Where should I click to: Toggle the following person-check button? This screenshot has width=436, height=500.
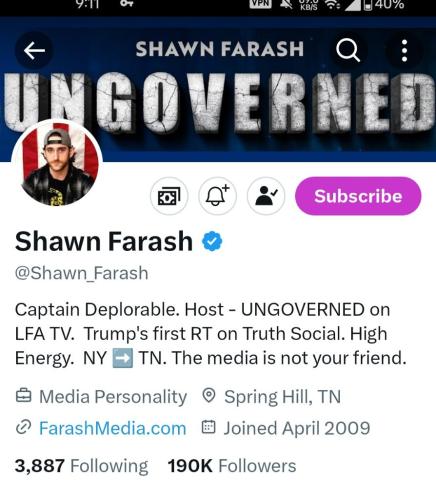[x=266, y=196]
